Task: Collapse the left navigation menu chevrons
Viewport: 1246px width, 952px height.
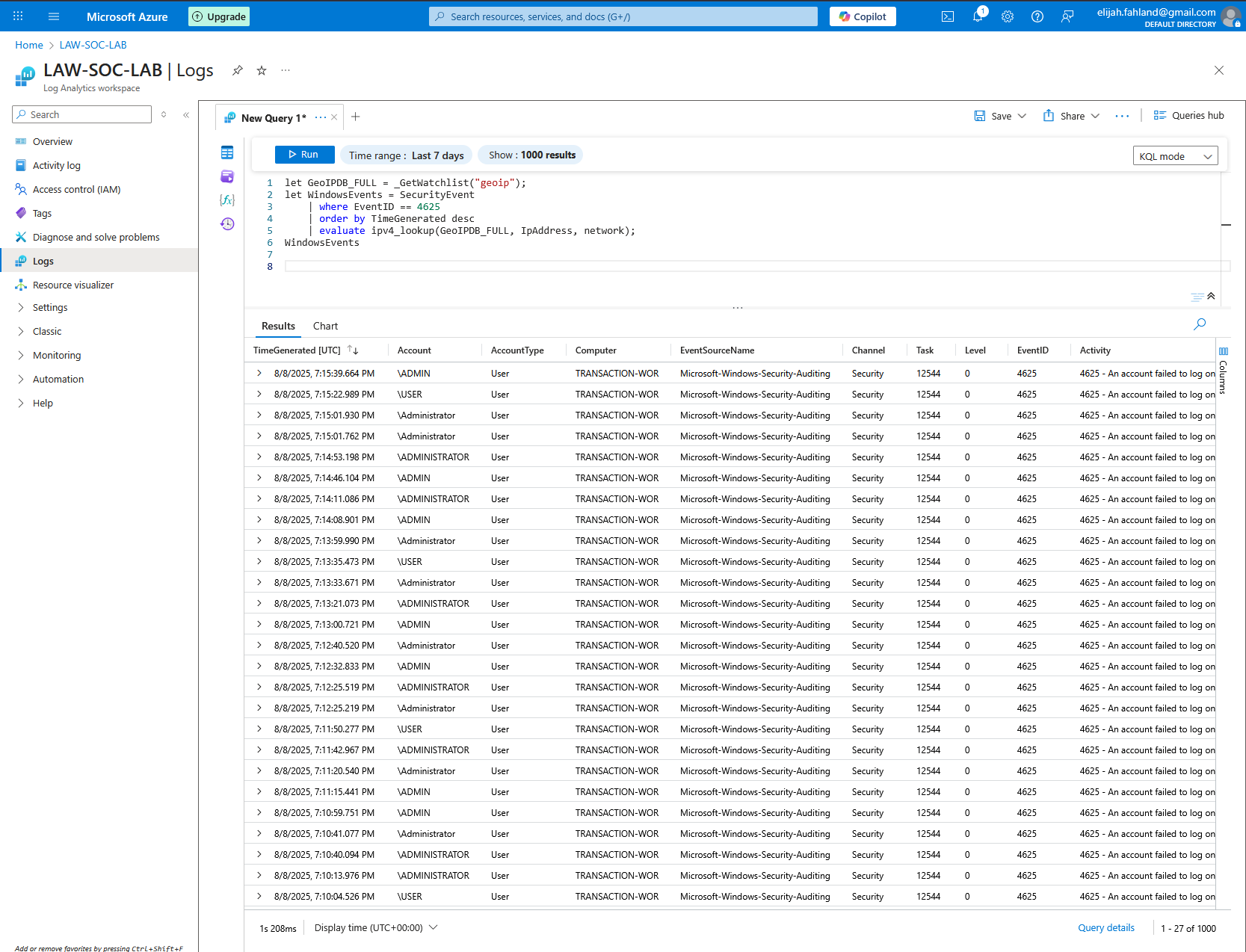Action: 186,114
